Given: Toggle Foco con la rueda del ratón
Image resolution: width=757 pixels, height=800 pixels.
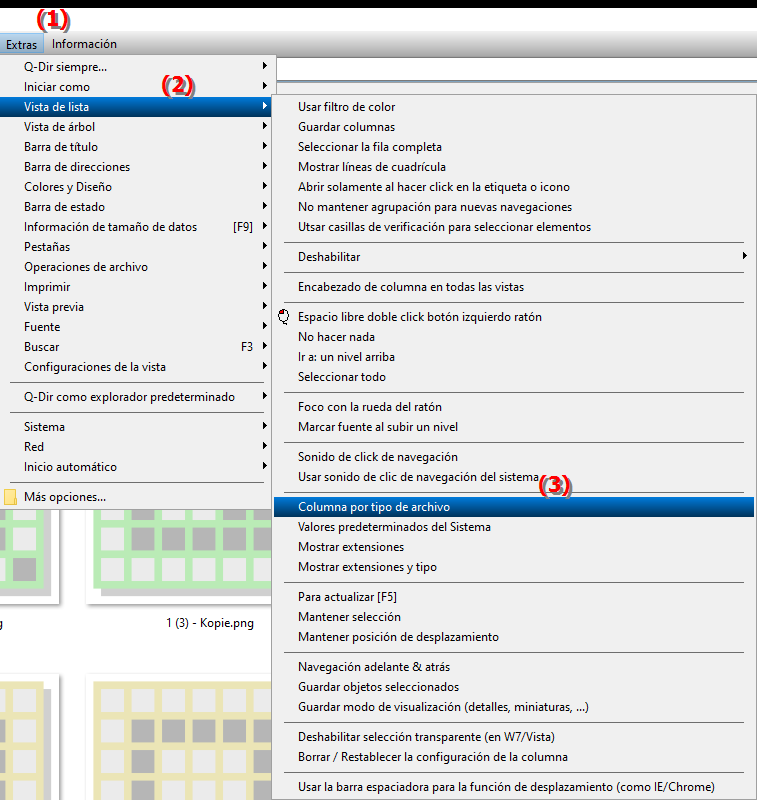Looking at the screenshot, I should [x=514, y=407].
